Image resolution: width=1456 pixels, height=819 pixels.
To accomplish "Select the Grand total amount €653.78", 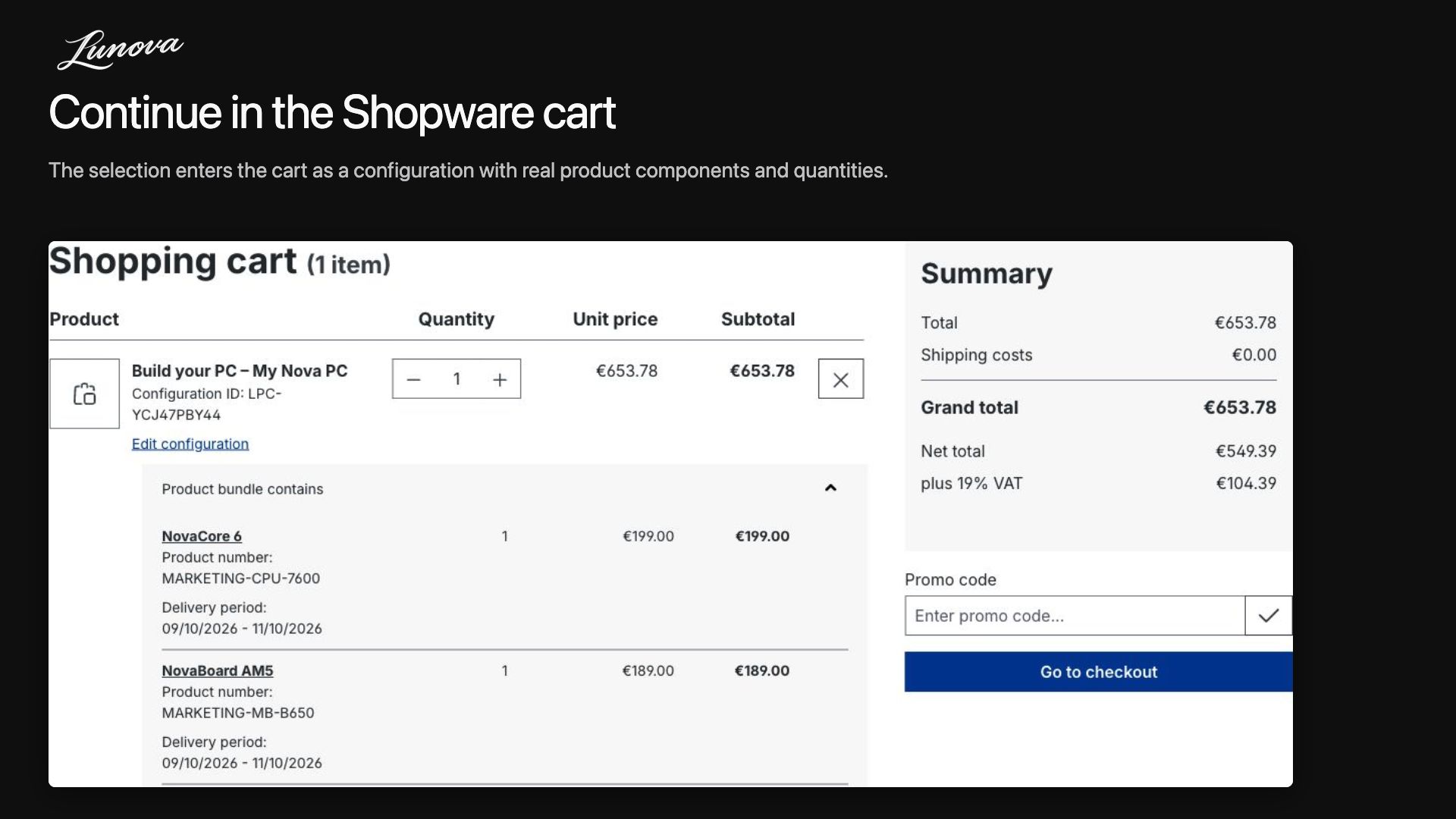I will coord(1240,407).
